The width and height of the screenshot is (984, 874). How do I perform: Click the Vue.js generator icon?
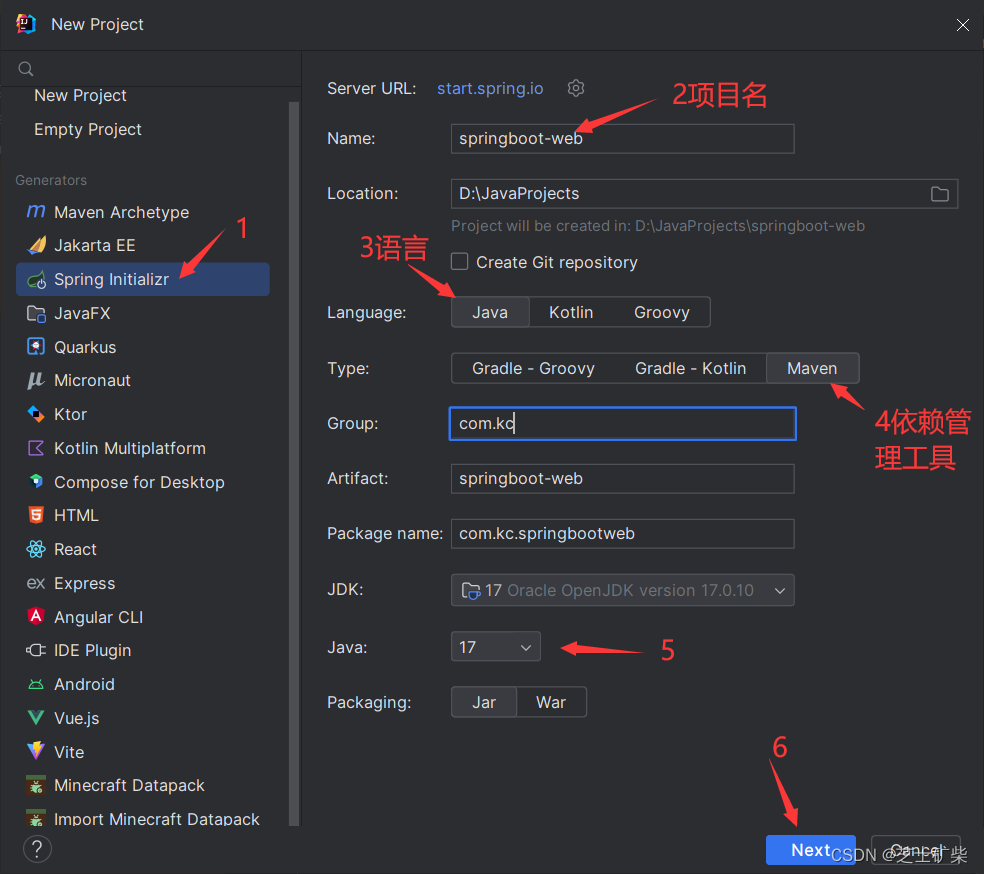pyautogui.click(x=36, y=718)
